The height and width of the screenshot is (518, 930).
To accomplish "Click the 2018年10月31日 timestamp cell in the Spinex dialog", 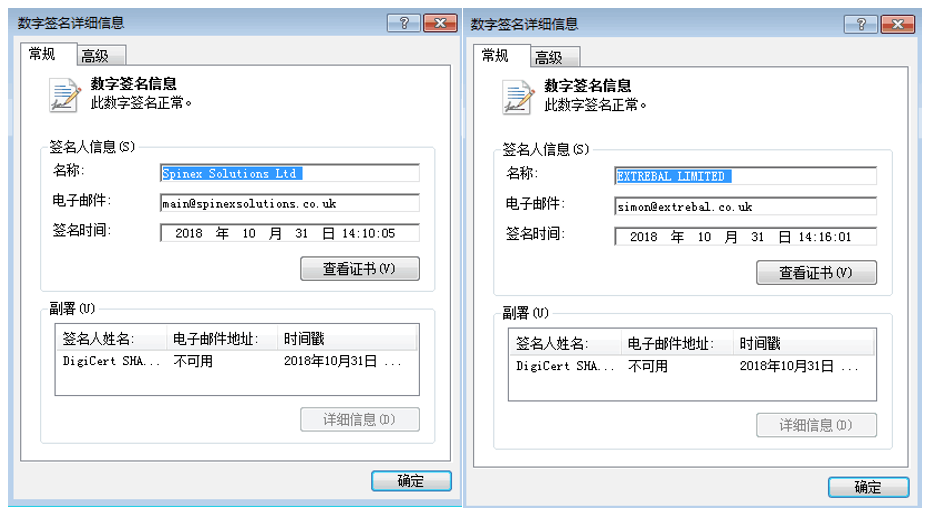I will 342,361.
